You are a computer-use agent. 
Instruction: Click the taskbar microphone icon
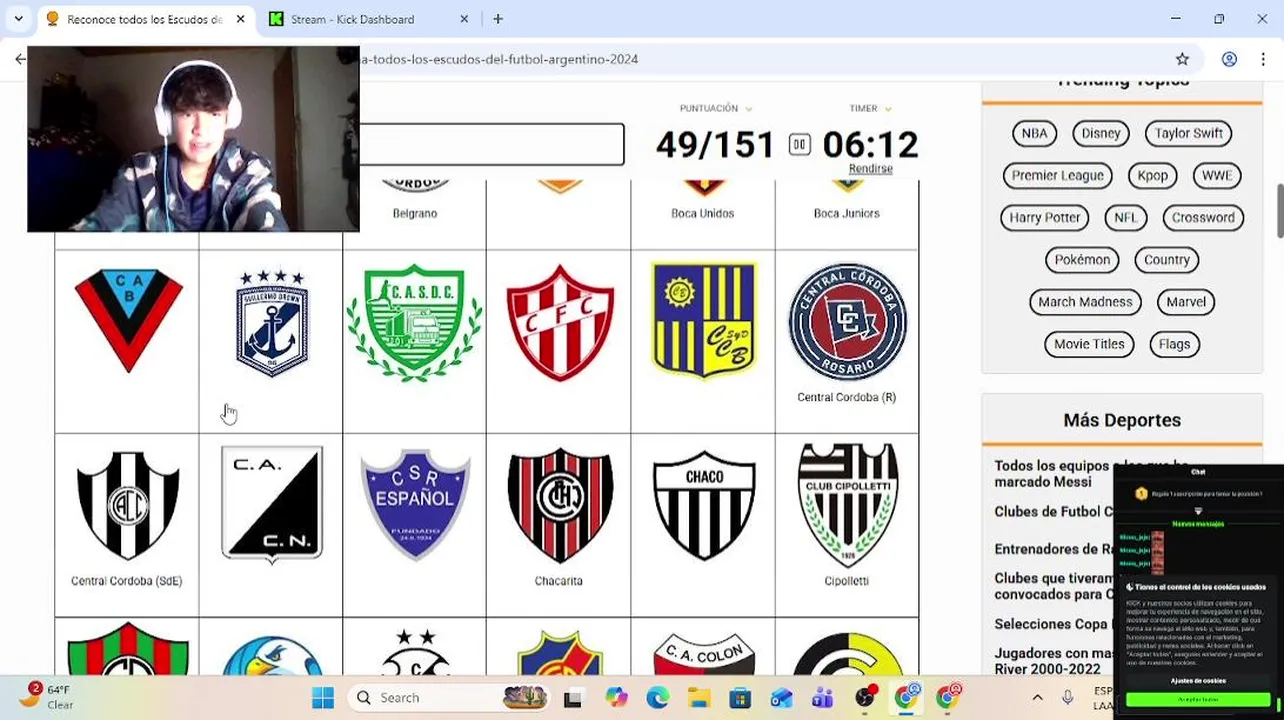[x=1068, y=698]
